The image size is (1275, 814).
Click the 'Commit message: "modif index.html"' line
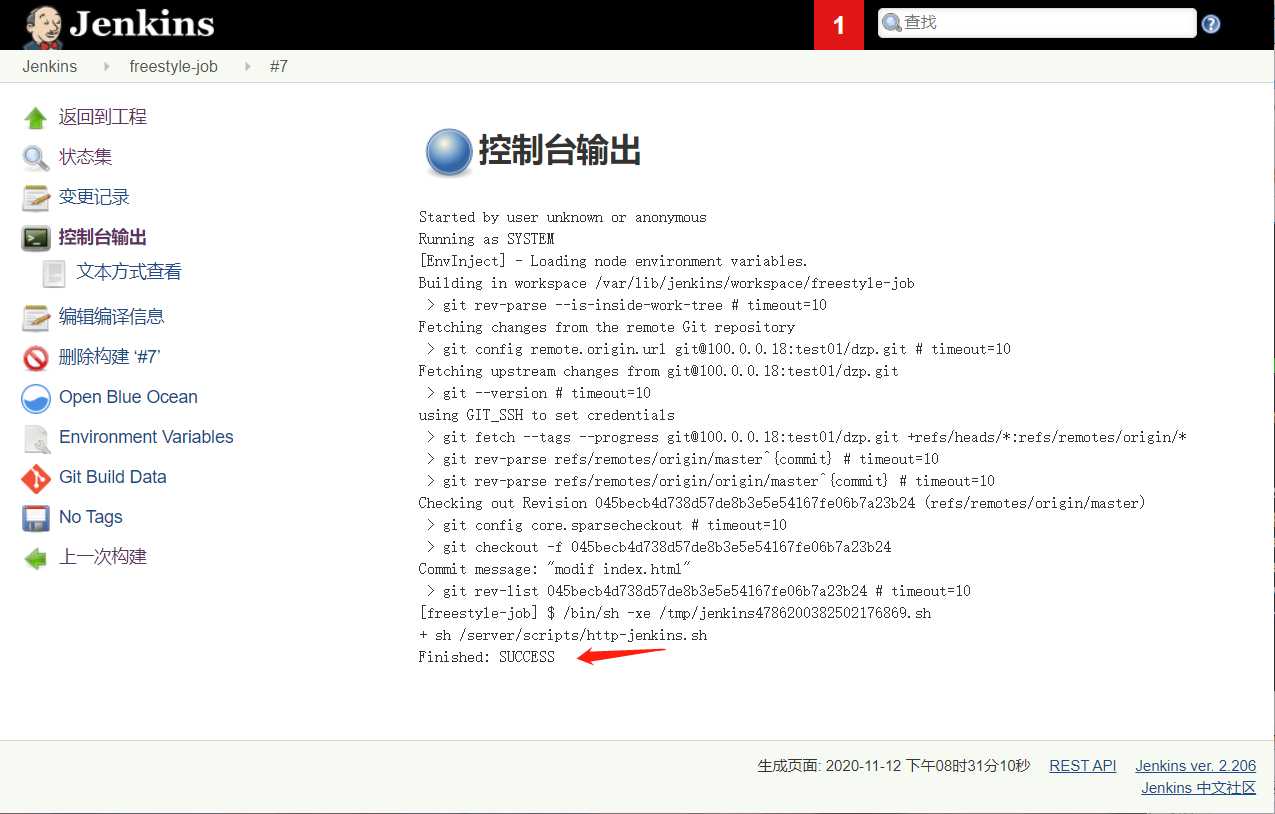coord(554,569)
